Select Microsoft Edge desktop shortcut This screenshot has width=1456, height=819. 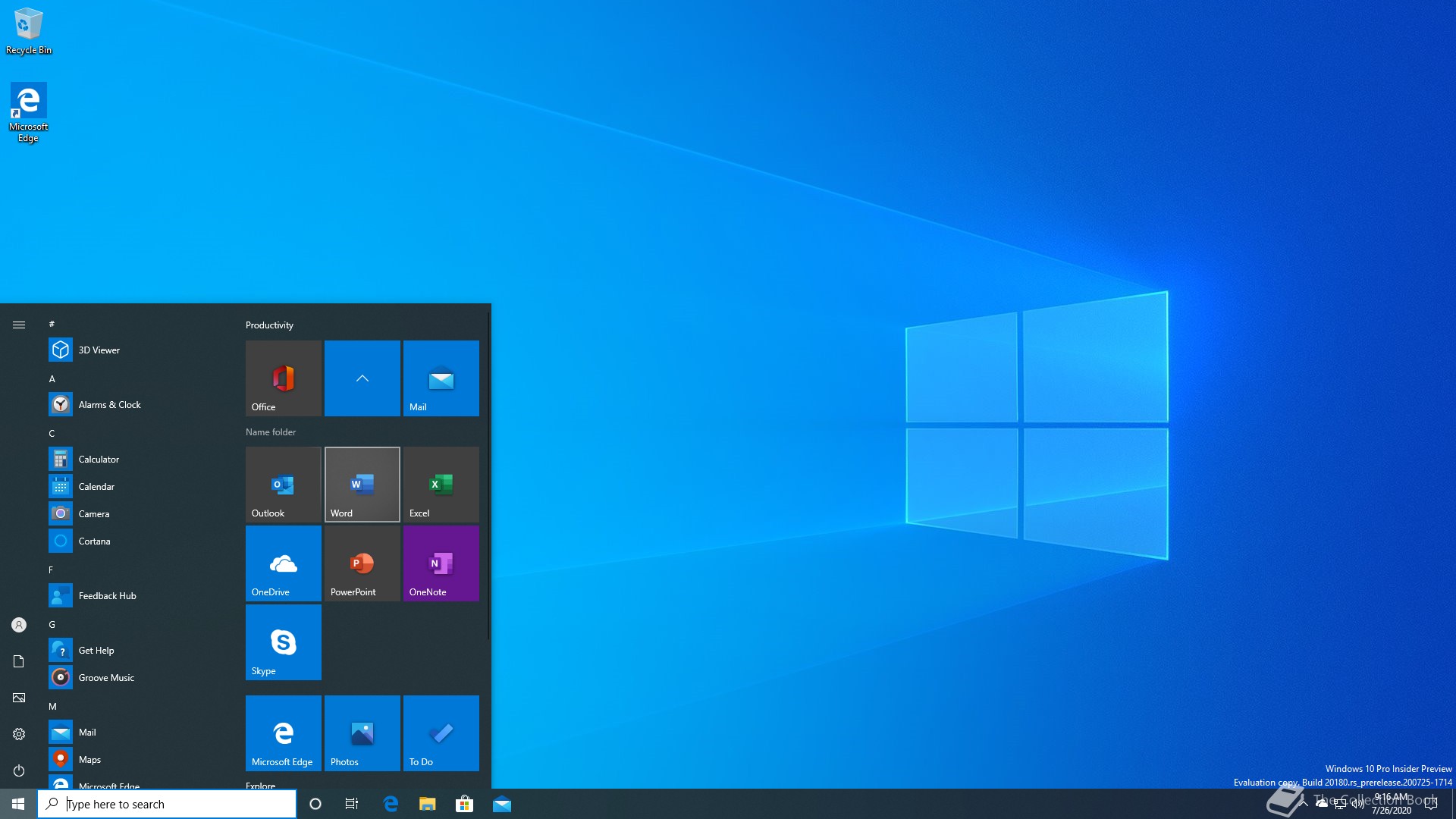(29, 112)
